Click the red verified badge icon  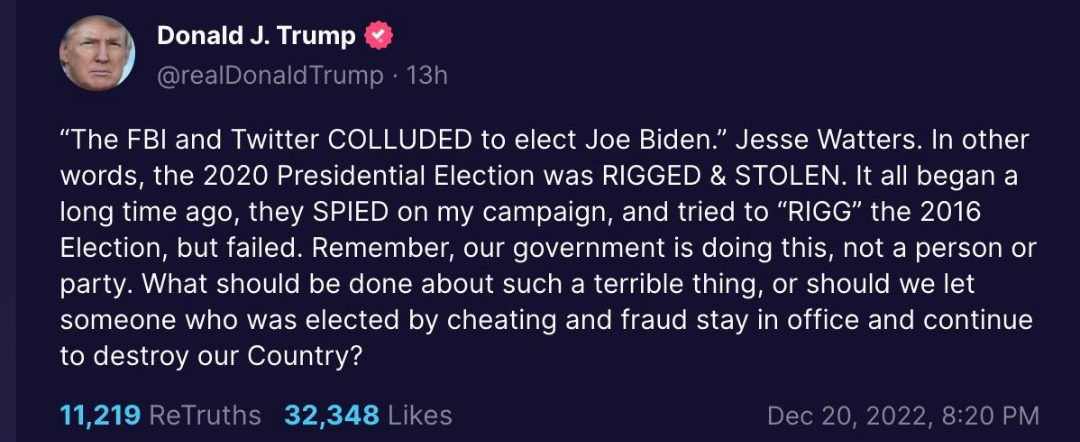point(379,37)
